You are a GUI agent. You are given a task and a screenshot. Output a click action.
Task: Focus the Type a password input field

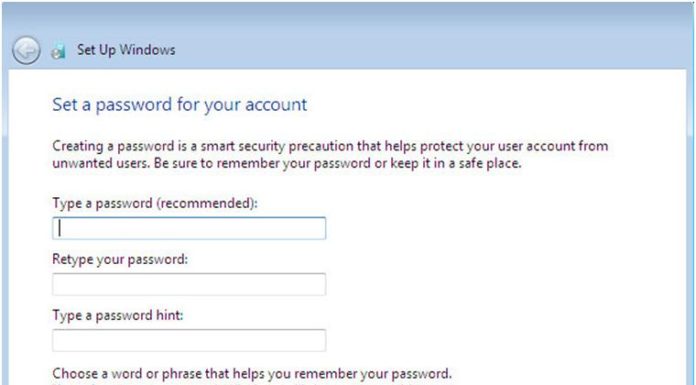click(189, 228)
